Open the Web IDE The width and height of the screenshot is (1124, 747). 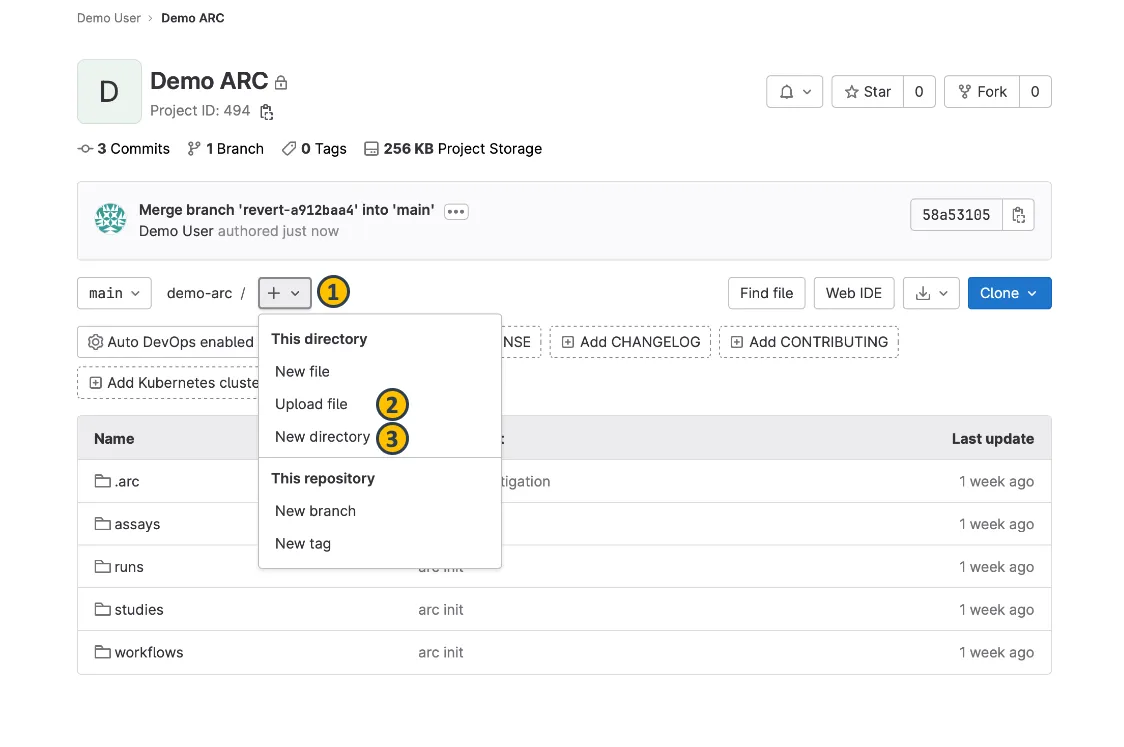854,293
